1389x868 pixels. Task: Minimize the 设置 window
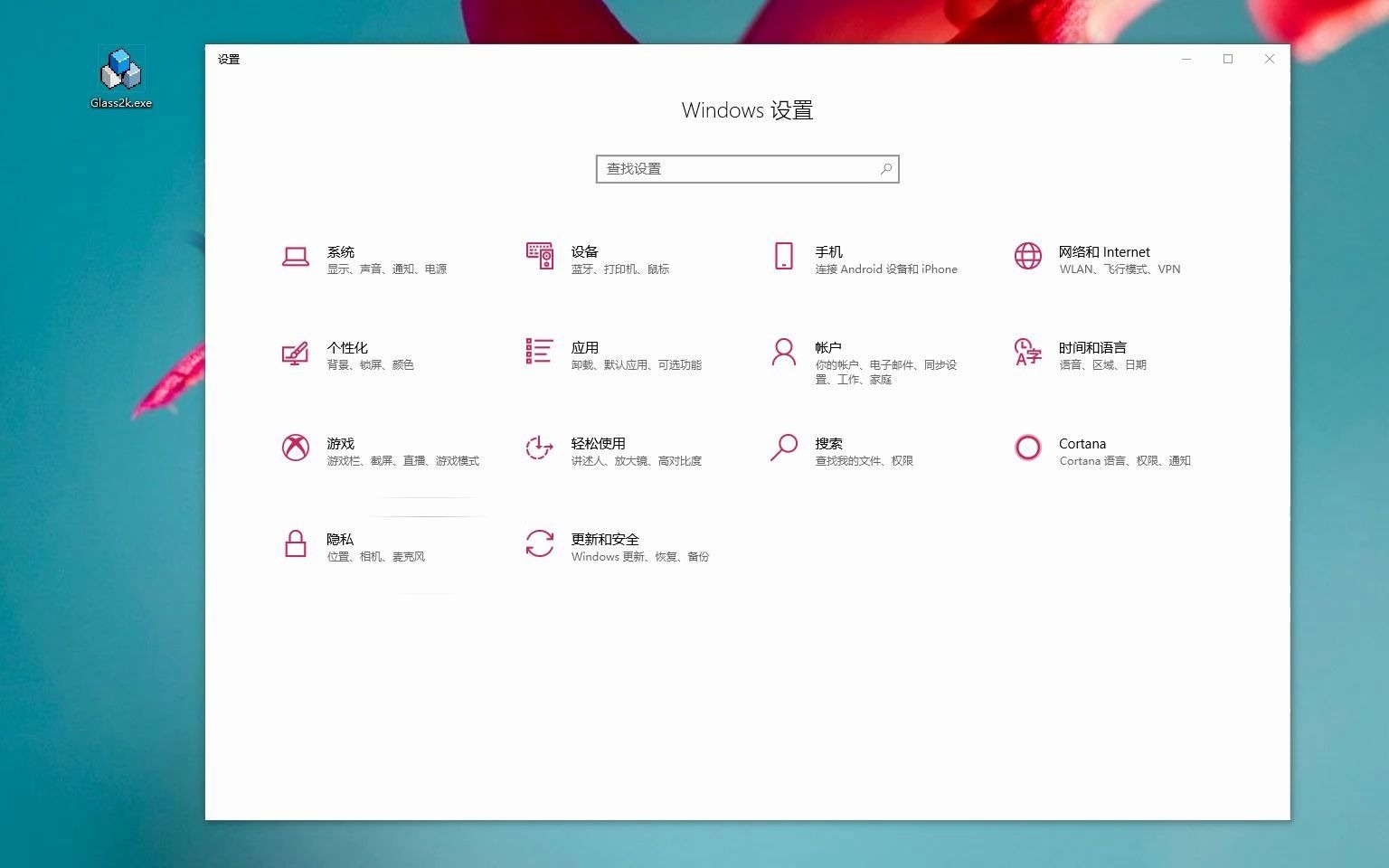pyautogui.click(x=1186, y=59)
